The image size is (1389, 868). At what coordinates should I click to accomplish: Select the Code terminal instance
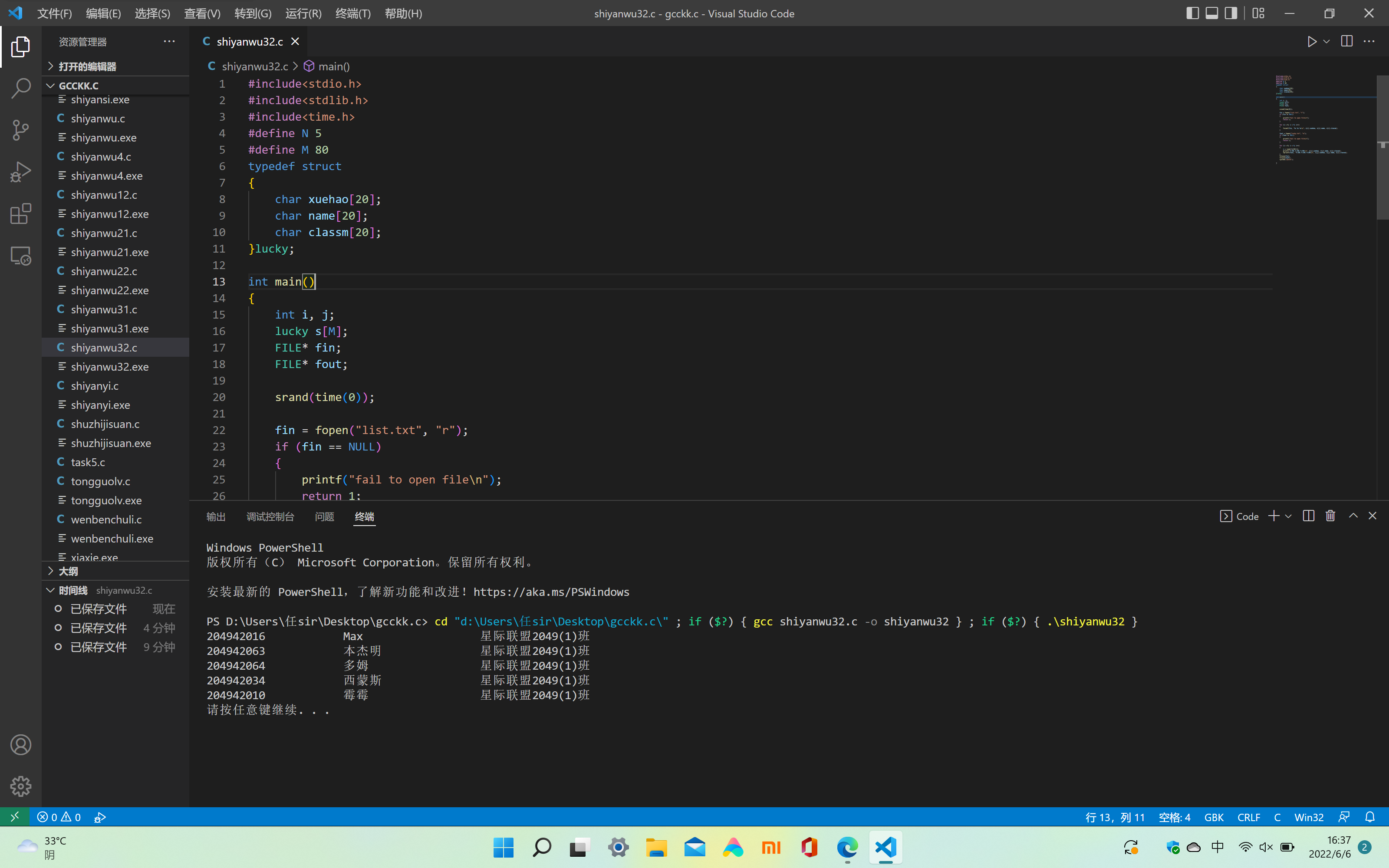tap(1239, 516)
